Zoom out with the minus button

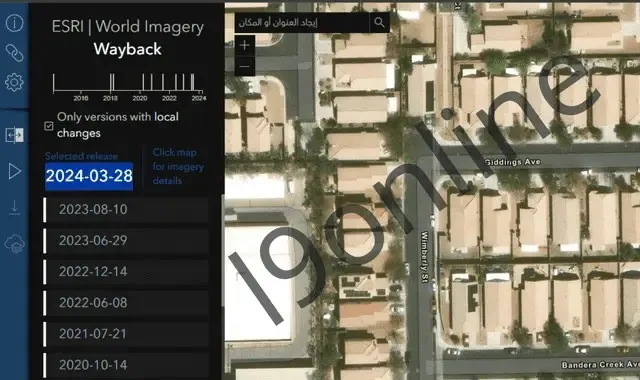[x=244, y=66]
